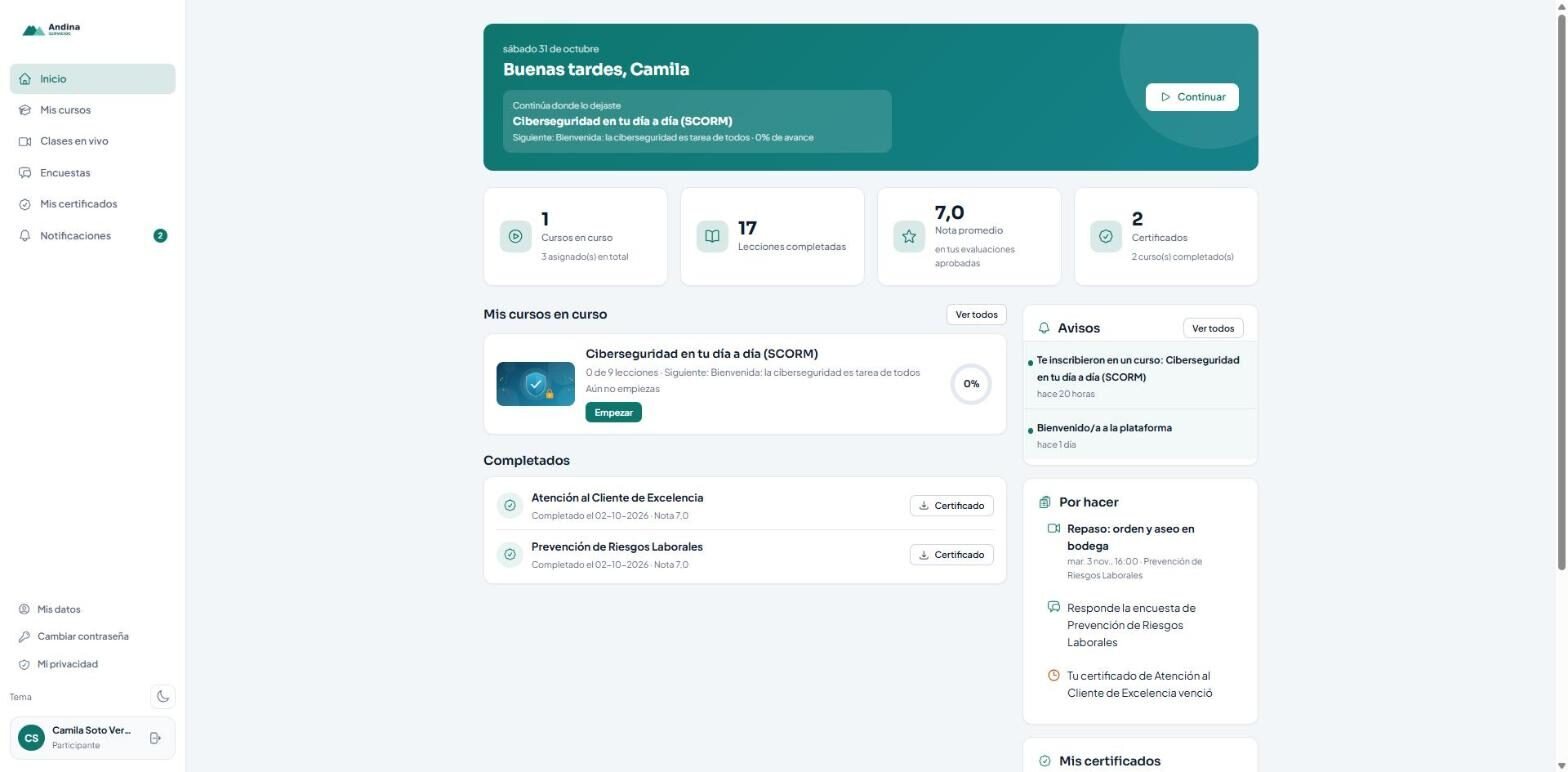The image size is (1568, 772).
Task: Go to Mis cursos in sidebar
Action: pyautogui.click(x=93, y=110)
